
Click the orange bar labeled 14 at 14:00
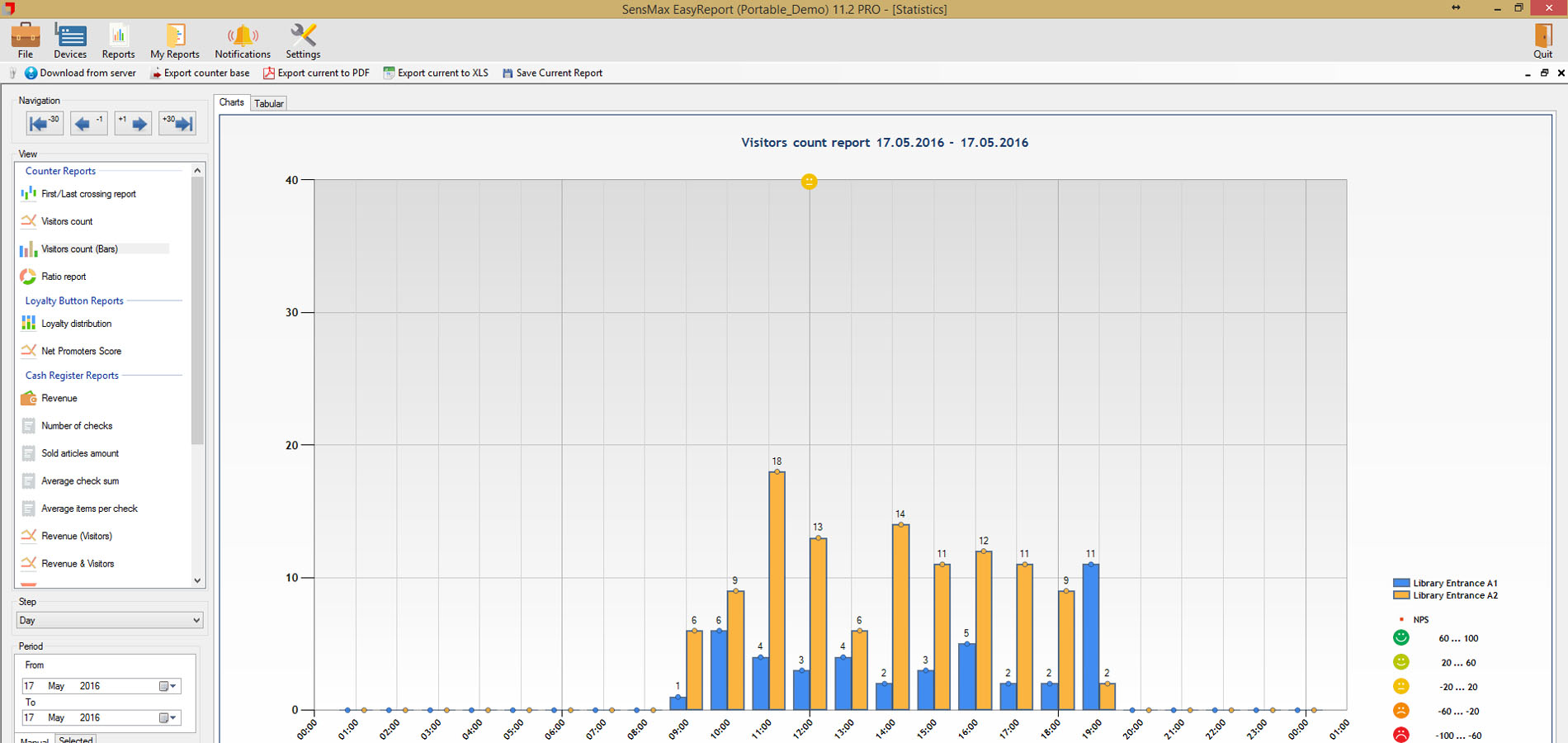(x=900, y=617)
